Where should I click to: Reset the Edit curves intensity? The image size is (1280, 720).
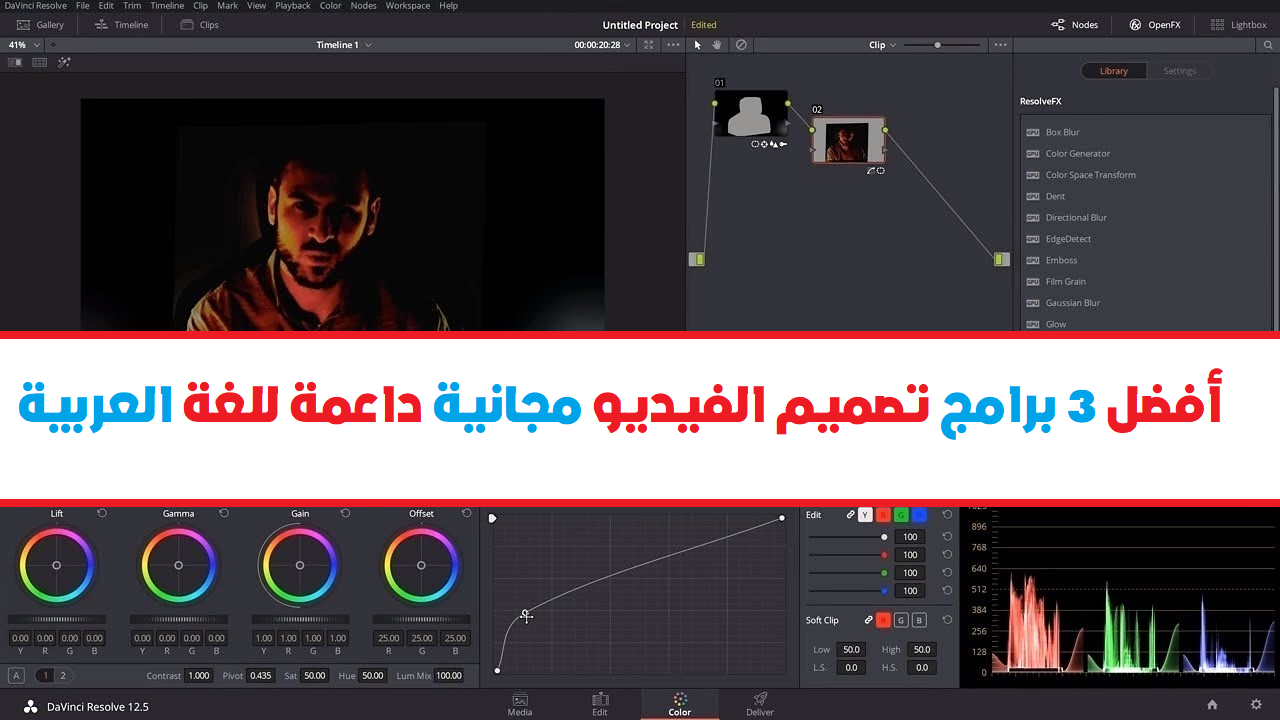(x=947, y=514)
